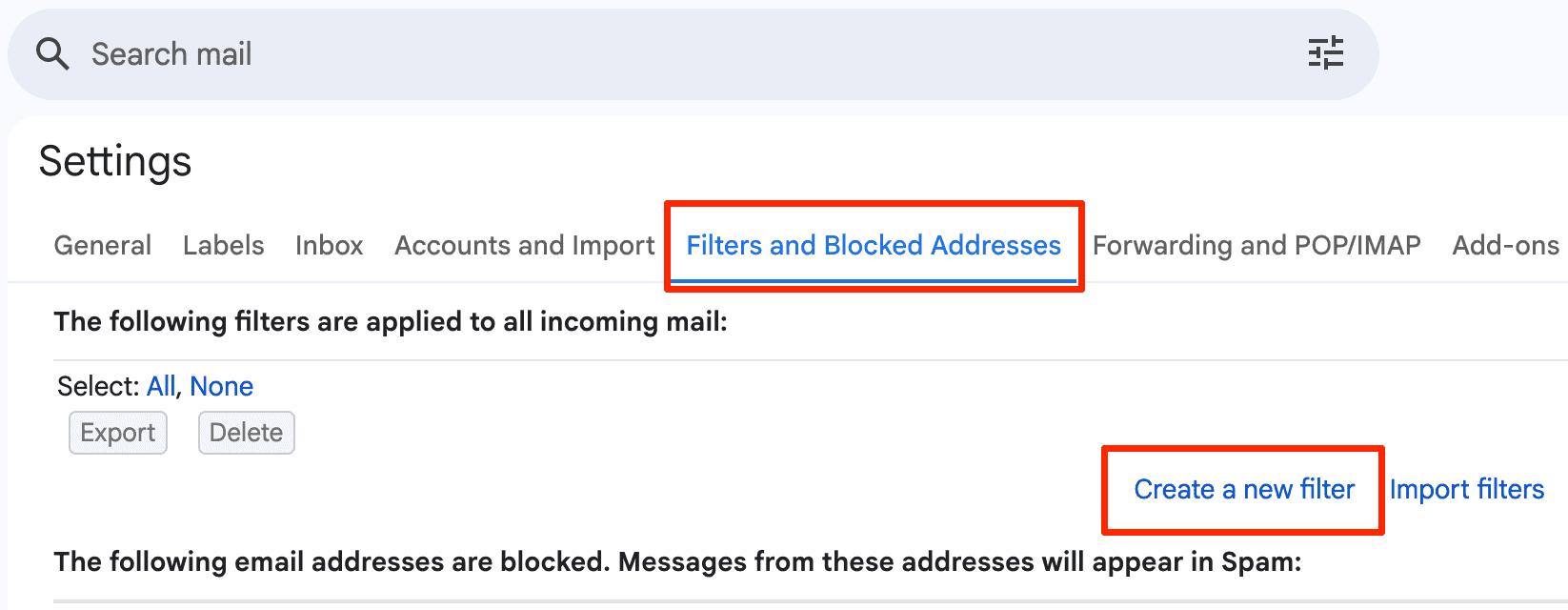Open the Labels tab
This screenshot has width=1568, height=610.
click(x=223, y=245)
